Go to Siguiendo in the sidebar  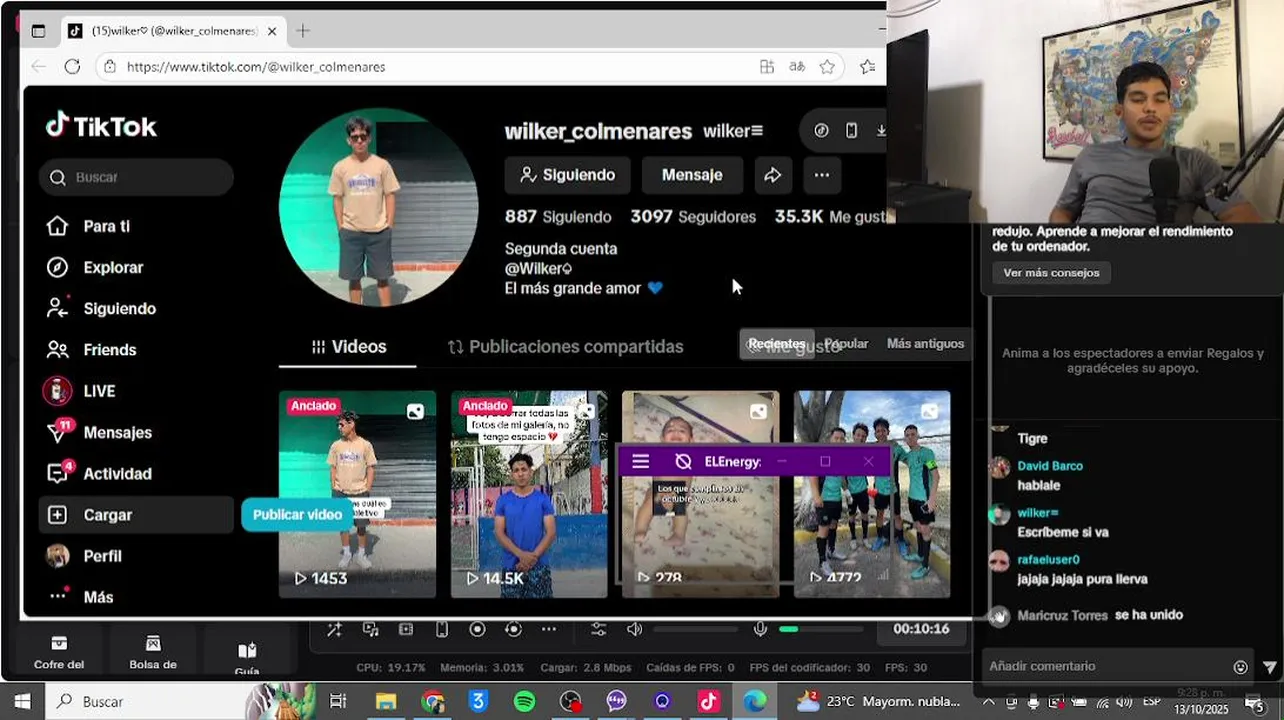click(x=101, y=308)
